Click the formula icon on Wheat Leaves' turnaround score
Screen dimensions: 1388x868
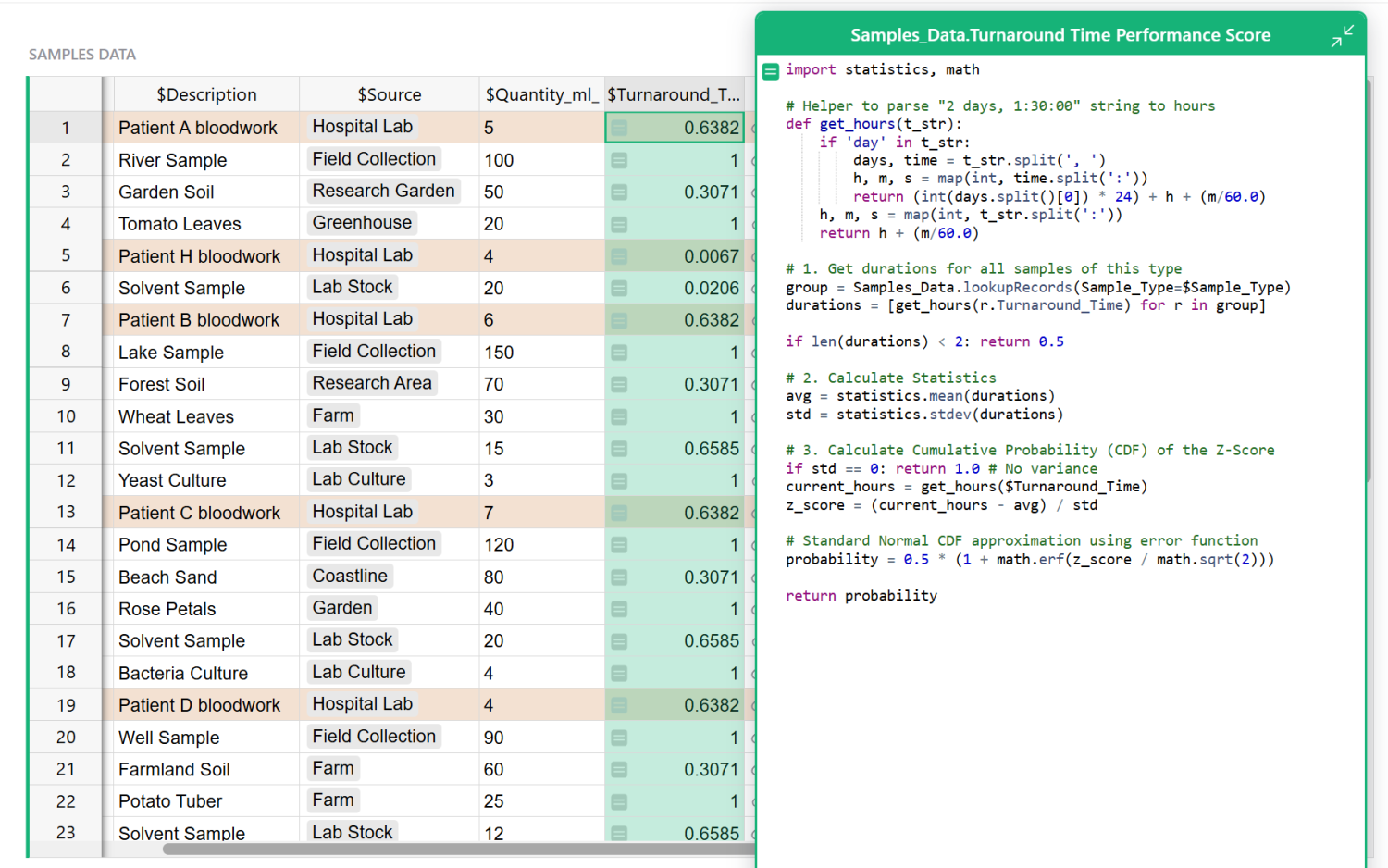point(618,415)
